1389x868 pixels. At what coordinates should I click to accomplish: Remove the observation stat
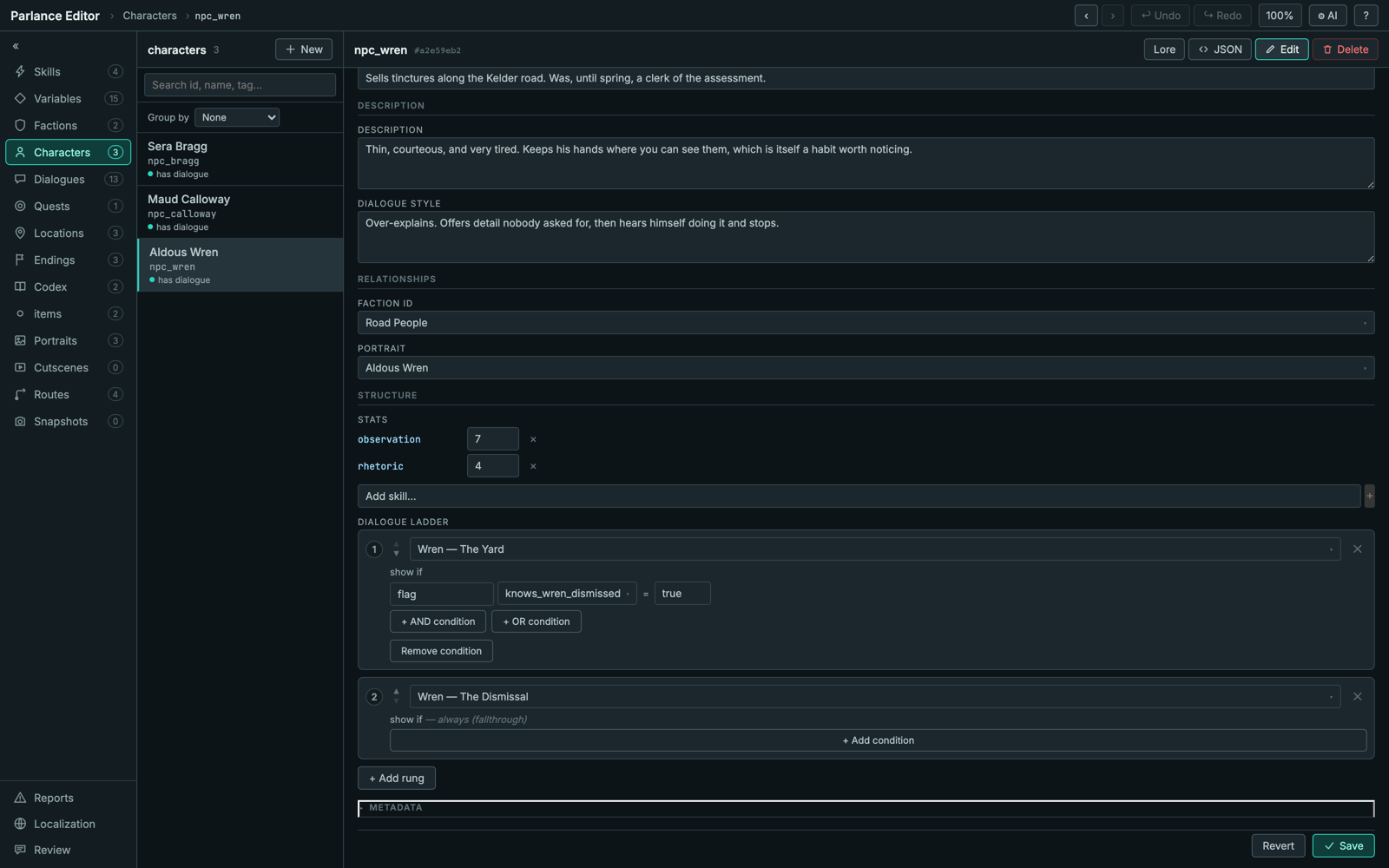(533, 439)
